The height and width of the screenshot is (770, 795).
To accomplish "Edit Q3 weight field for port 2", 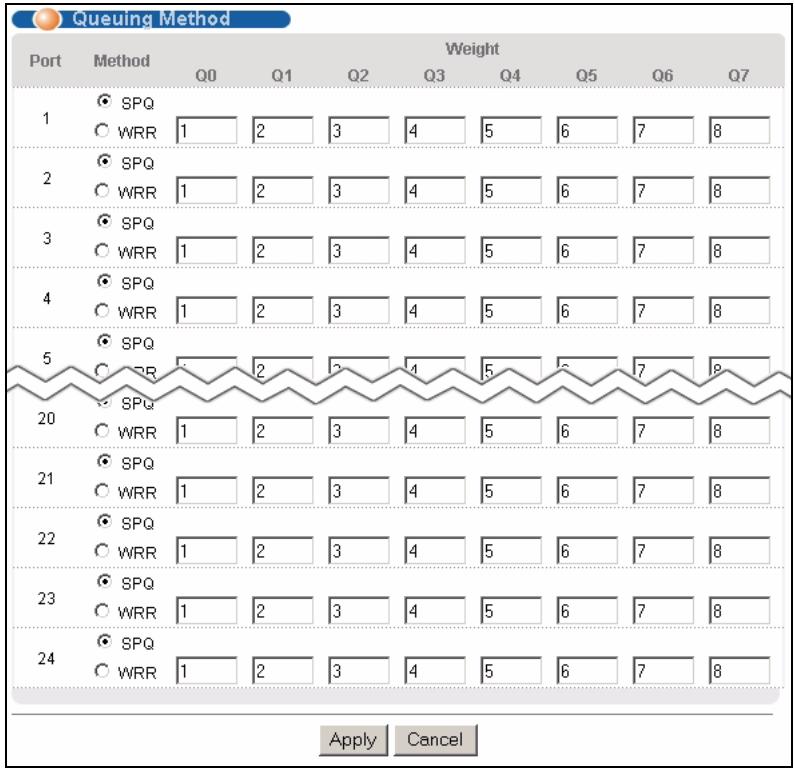I will (x=435, y=191).
